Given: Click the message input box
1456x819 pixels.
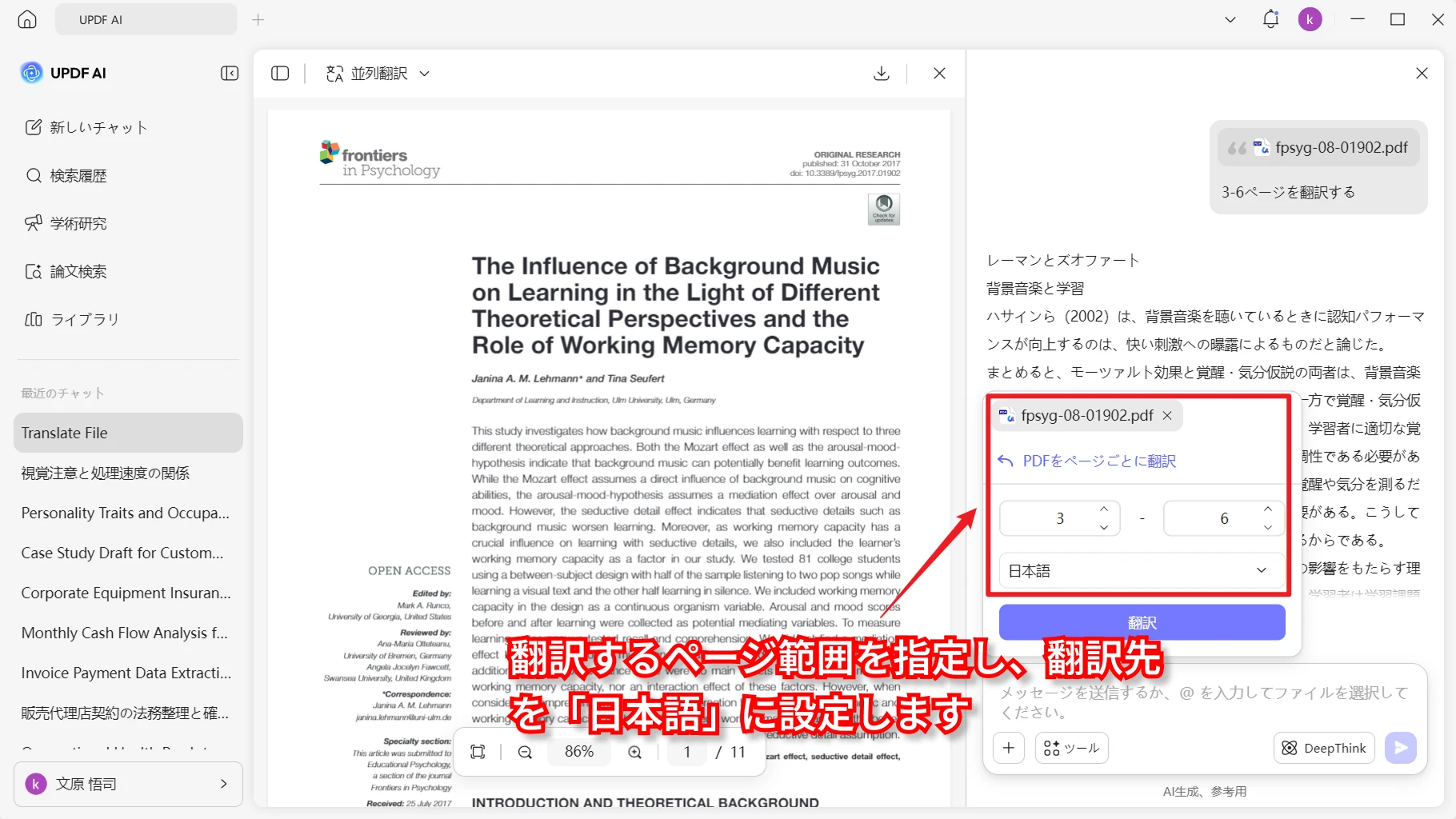Looking at the screenshot, I should click(1204, 702).
